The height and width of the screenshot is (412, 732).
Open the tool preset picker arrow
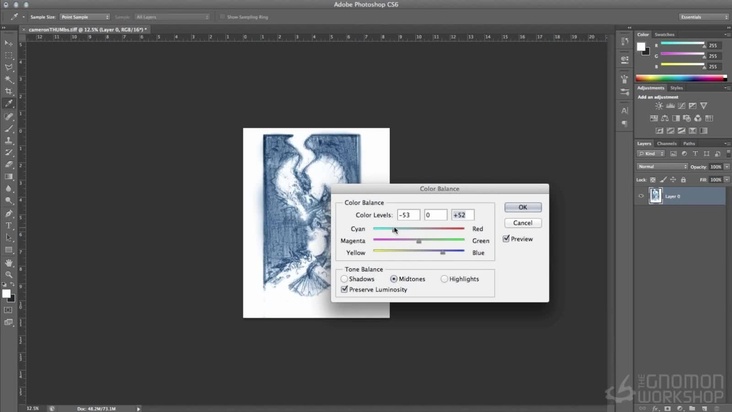pyautogui.click(x=23, y=17)
